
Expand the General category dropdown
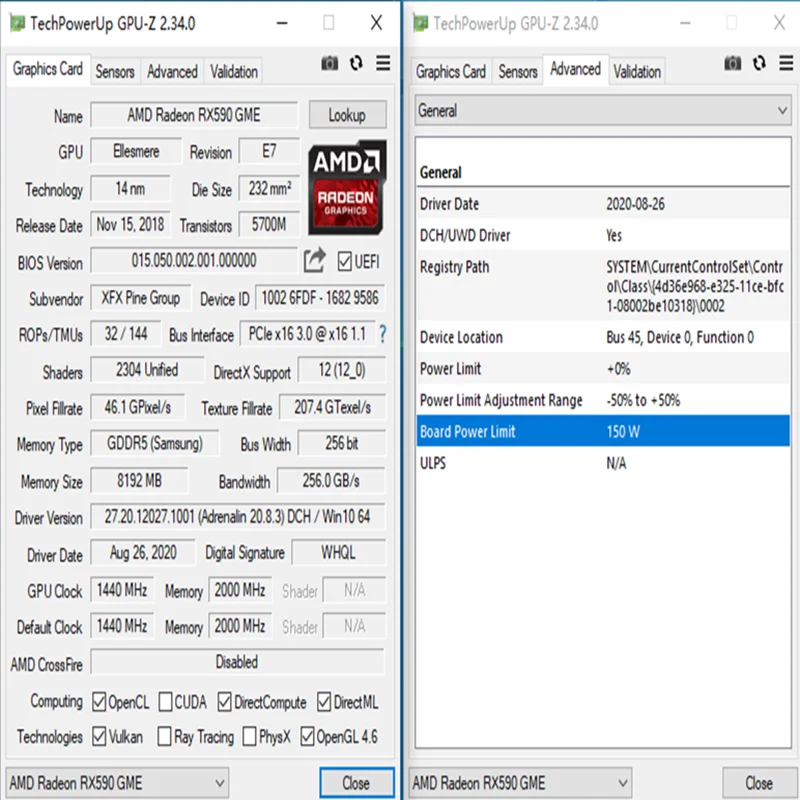click(x=603, y=110)
